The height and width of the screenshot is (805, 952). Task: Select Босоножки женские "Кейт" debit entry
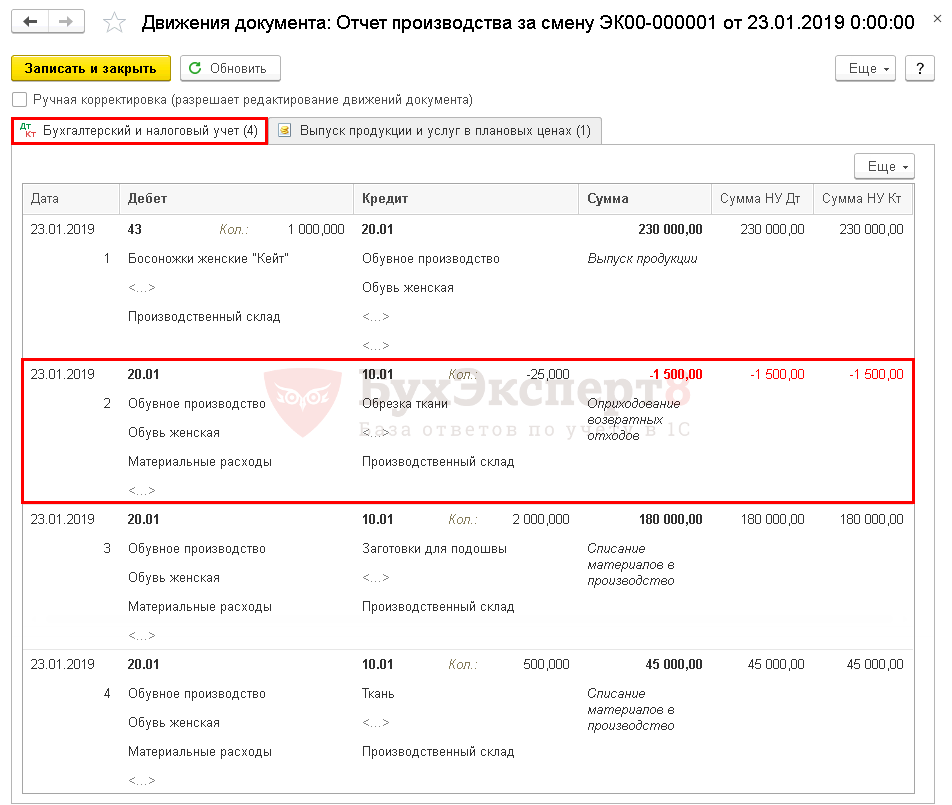coord(208,259)
